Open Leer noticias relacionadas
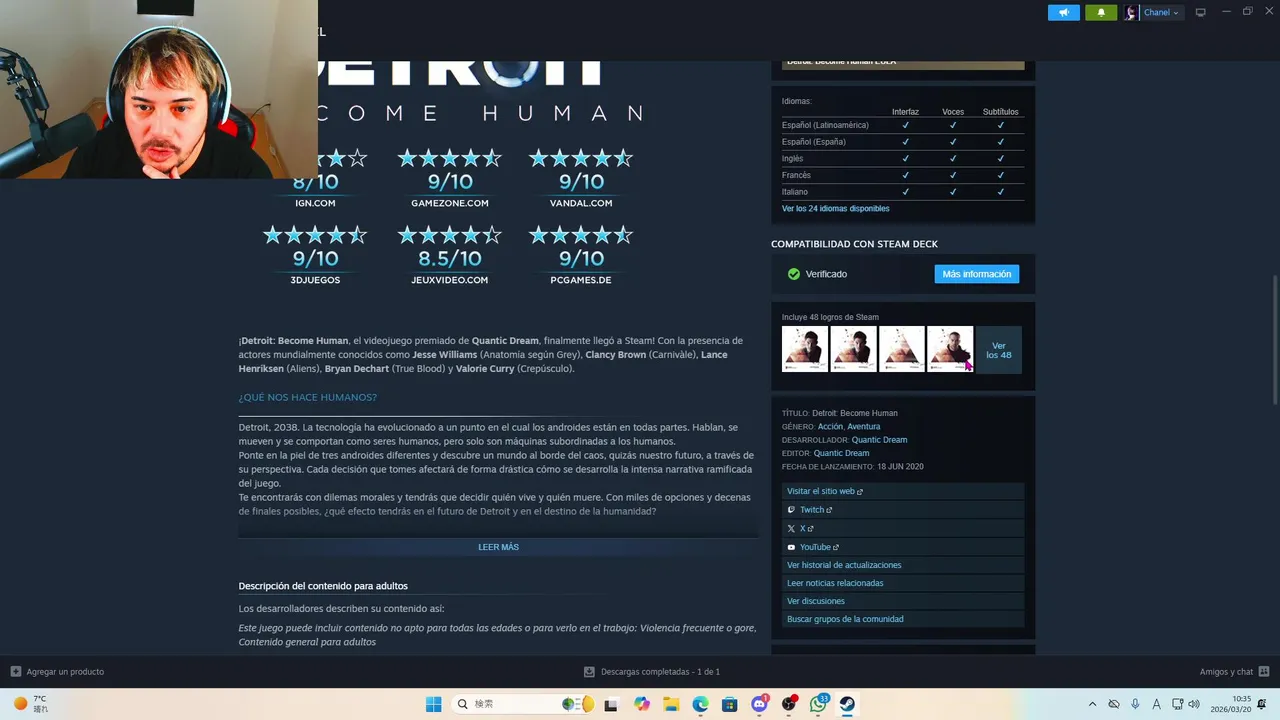 pyautogui.click(x=835, y=583)
